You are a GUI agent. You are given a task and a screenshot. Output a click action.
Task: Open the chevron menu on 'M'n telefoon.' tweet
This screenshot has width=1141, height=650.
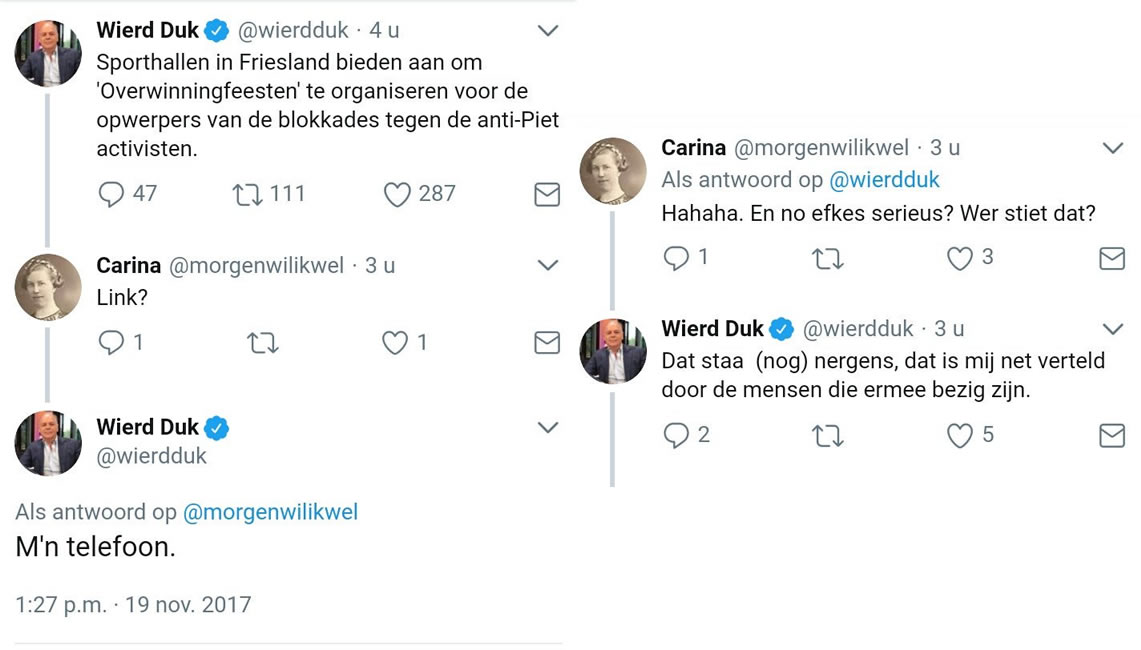[547, 428]
